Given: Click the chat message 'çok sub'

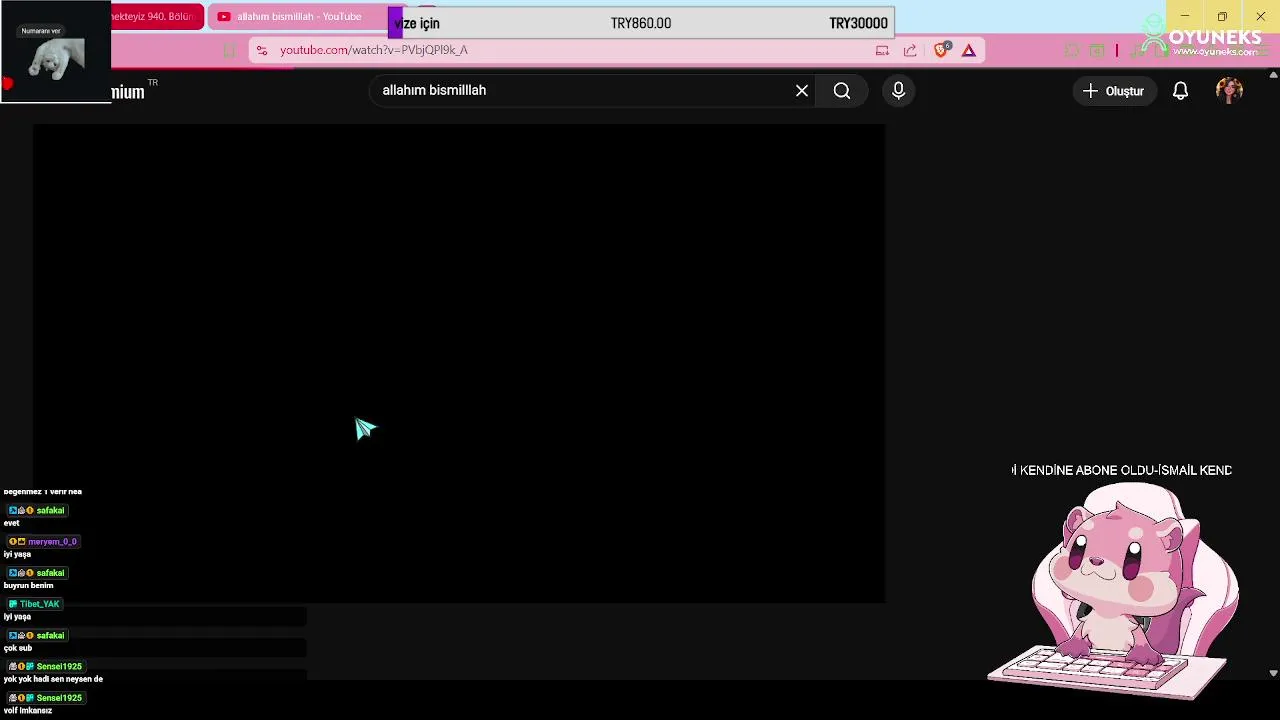Looking at the screenshot, I should click(18, 648).
